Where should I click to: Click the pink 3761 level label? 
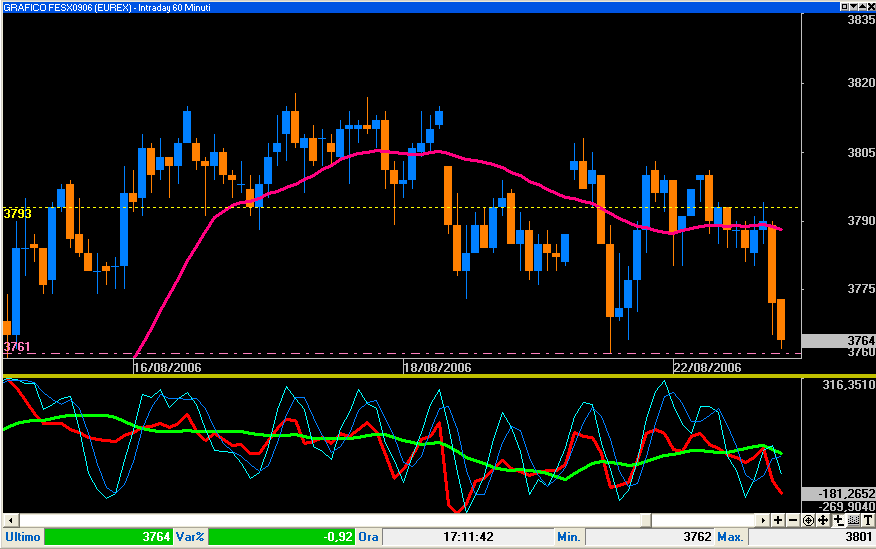click(17, 347)
